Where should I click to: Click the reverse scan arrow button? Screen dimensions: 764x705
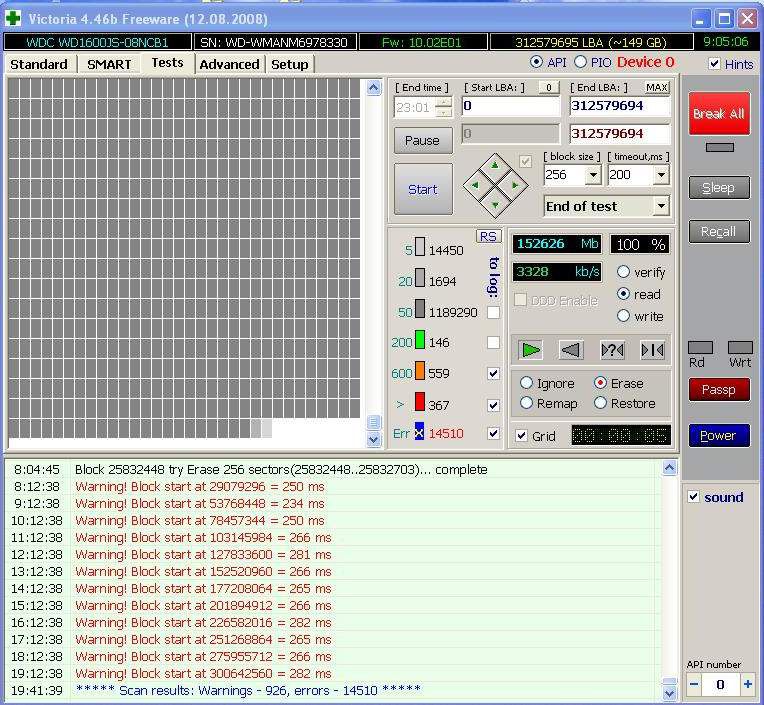pyautogui.click(x=571, y=350)
